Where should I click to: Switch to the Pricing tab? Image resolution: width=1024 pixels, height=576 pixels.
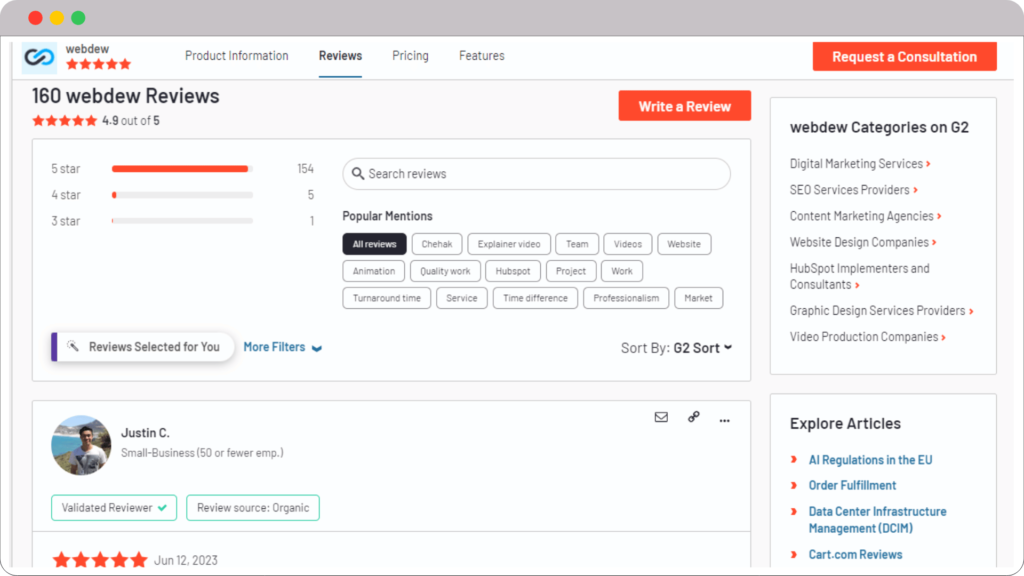pos(410,56)
